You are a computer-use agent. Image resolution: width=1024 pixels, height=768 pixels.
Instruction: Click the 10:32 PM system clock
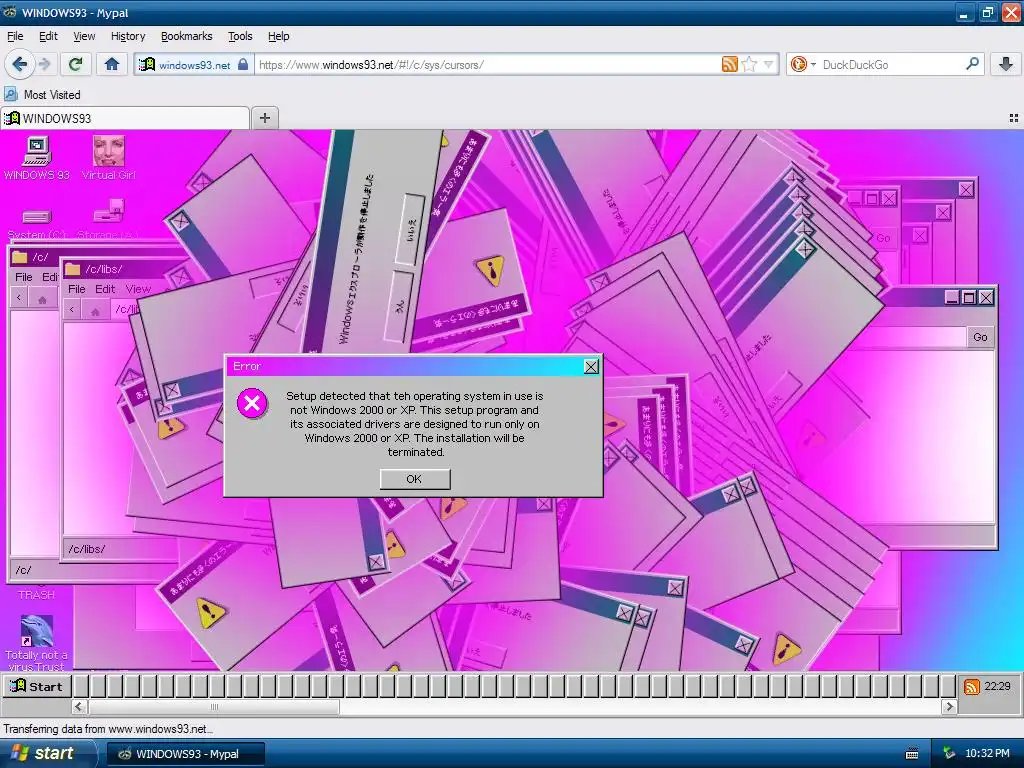[987, 754]
